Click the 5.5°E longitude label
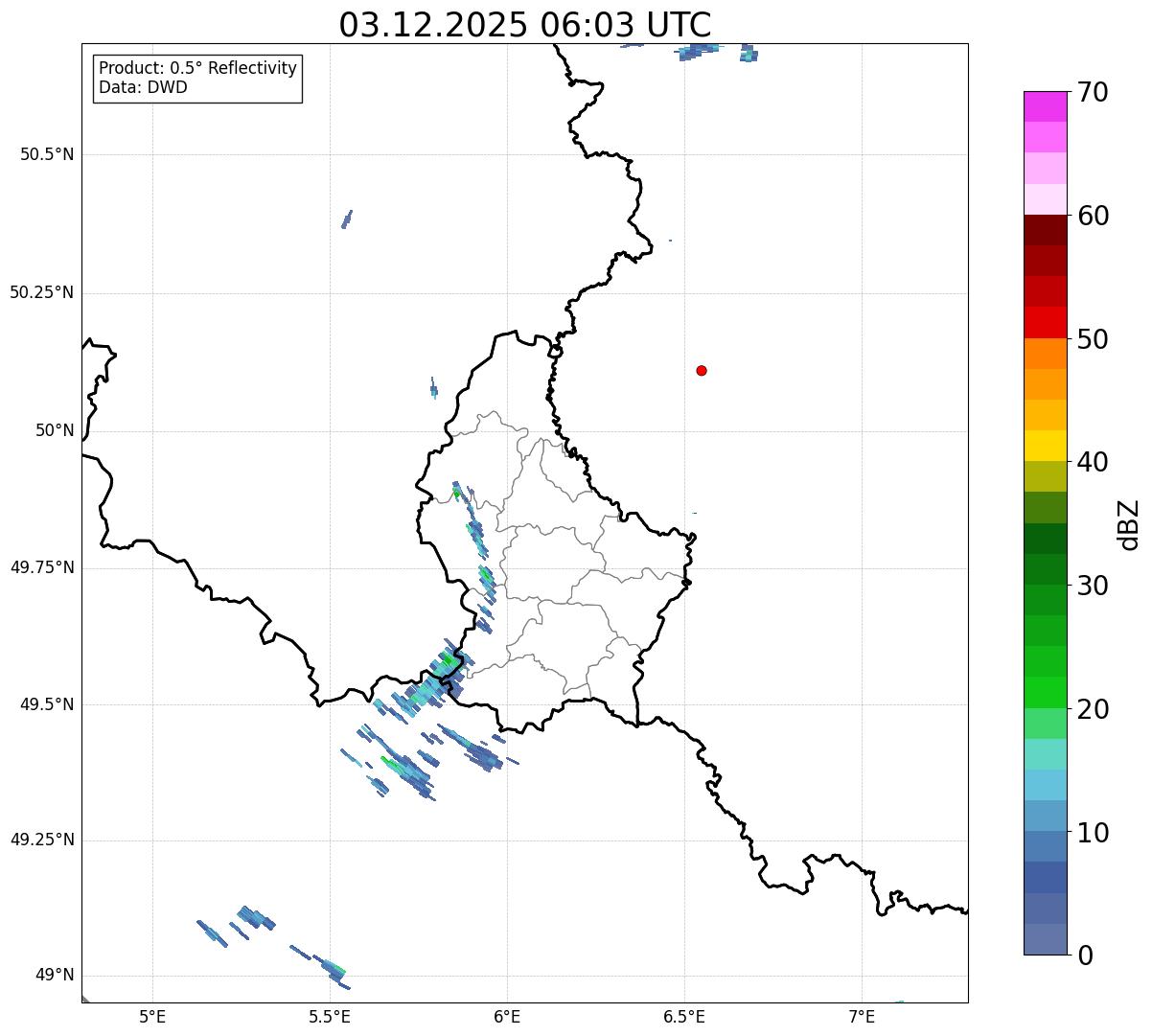 (x=330, y=1016)
